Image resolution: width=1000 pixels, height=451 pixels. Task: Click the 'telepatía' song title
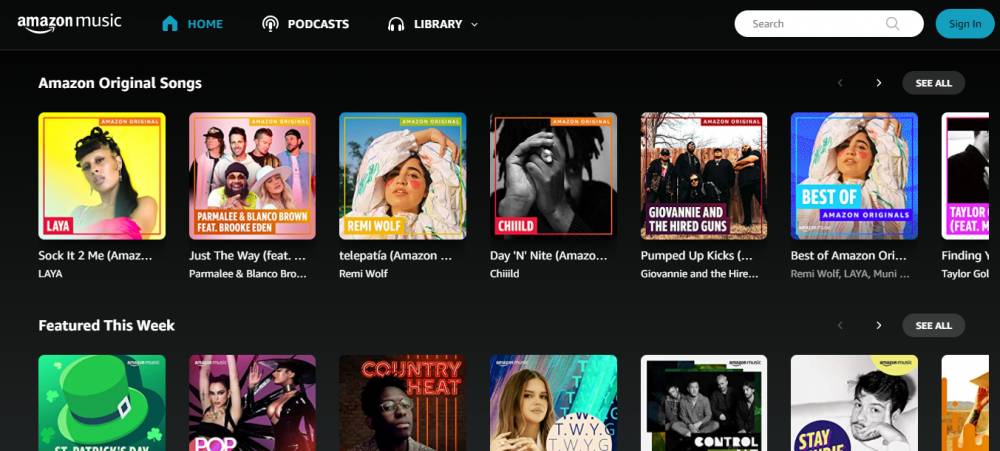click(396, 256)
